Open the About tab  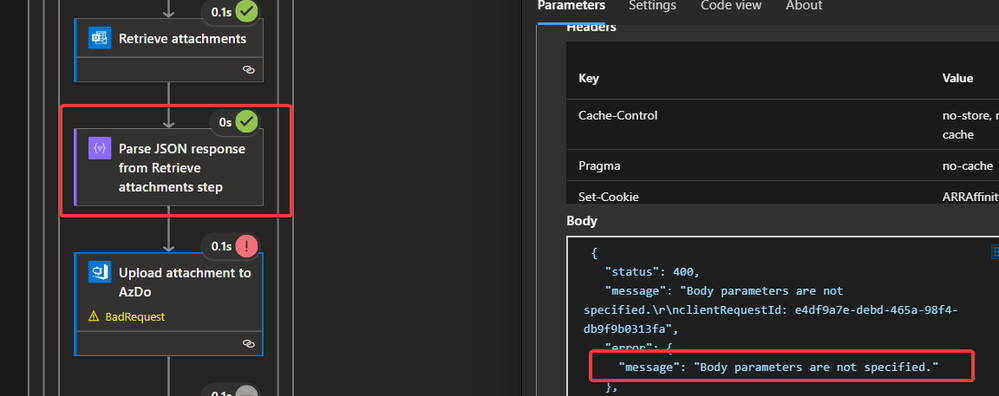point(804,6)
